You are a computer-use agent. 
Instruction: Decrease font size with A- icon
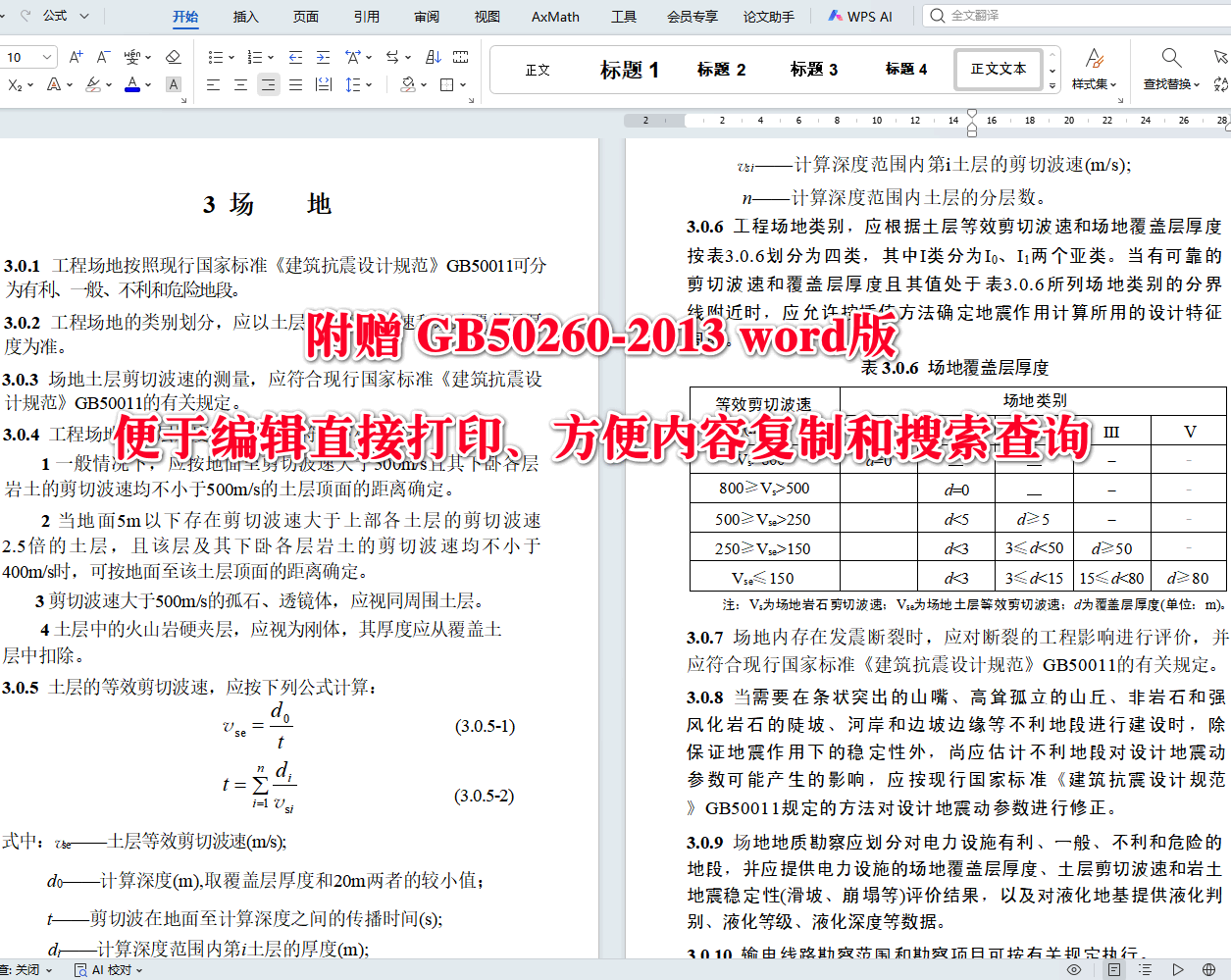103,57
